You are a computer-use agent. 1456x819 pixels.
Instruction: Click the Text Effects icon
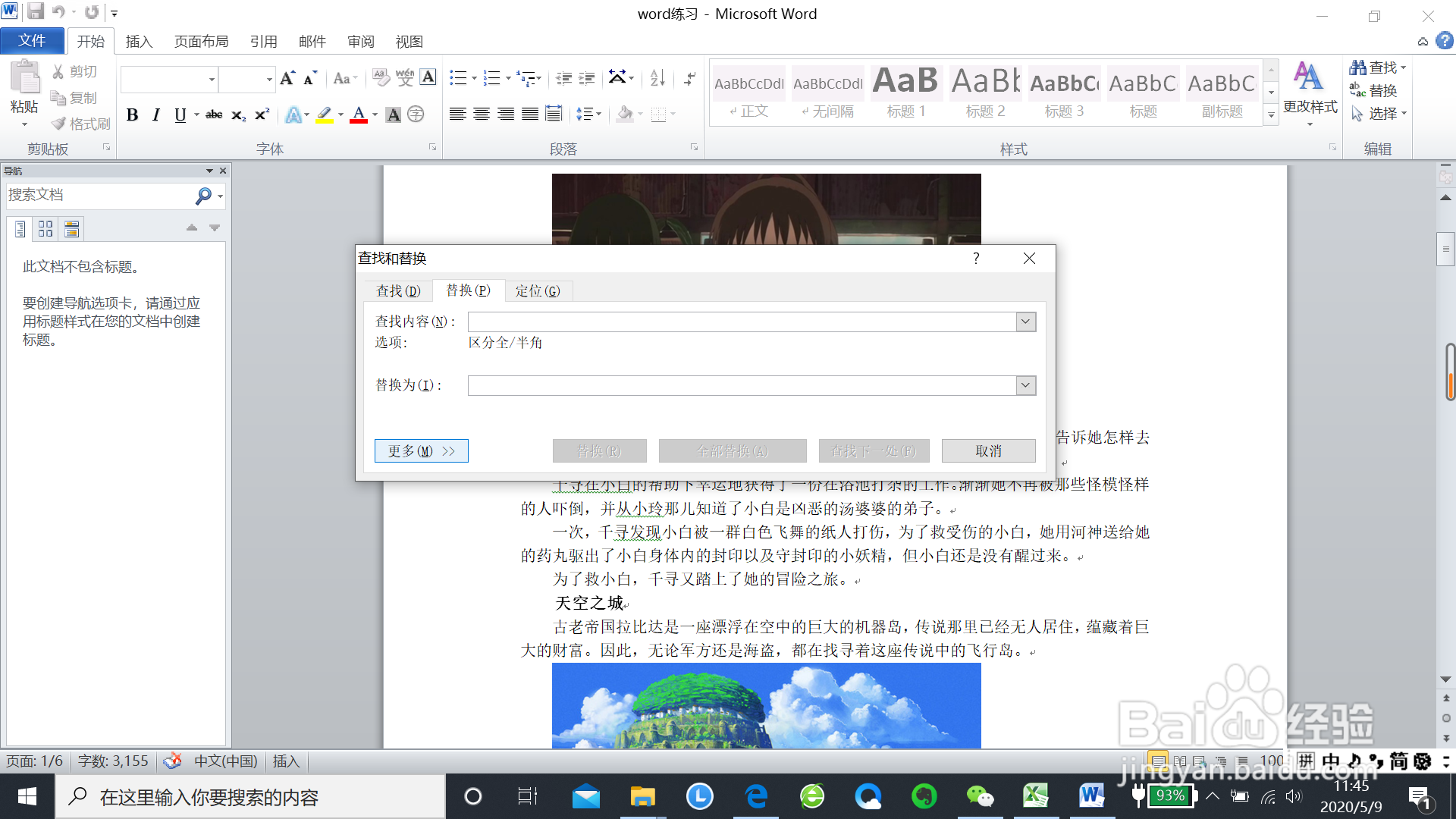[x=293, y=115]
